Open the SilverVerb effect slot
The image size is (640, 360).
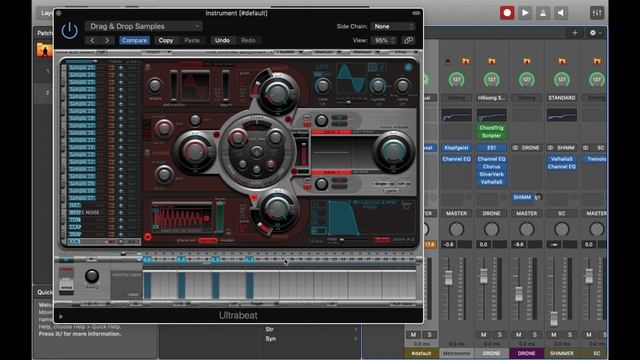[491, 174]
